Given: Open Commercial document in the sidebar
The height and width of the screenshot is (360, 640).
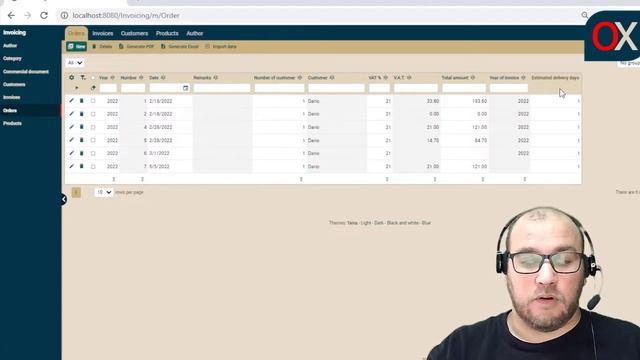Looking at the screenshot, I should (26, 71).
